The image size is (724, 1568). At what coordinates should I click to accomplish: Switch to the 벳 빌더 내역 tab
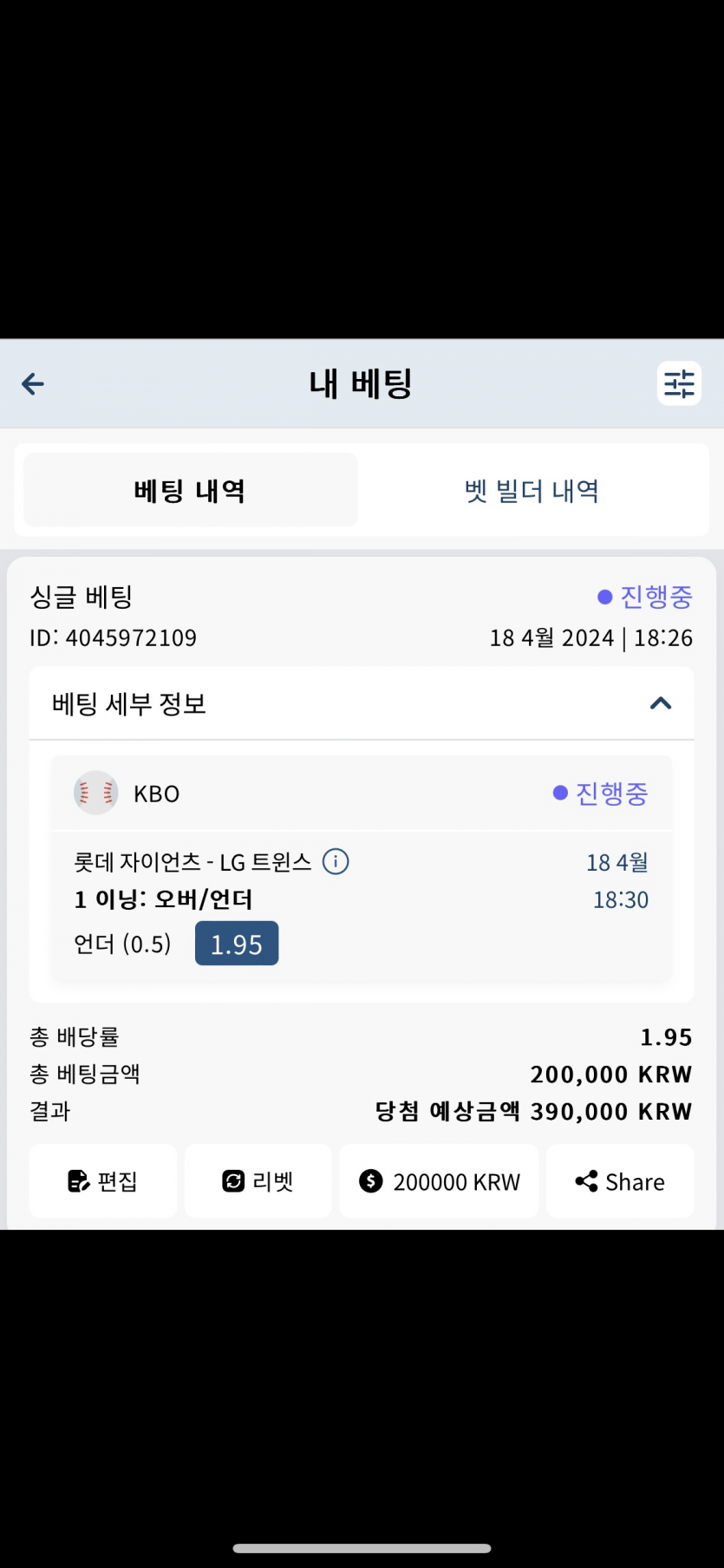[x=532, y=491]
